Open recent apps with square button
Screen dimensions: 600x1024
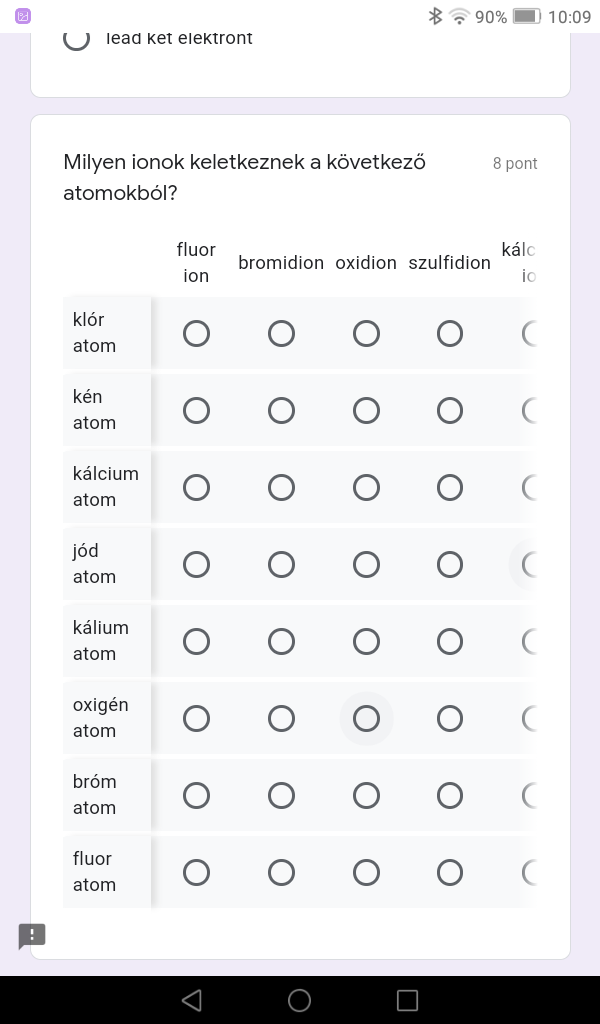[407, 1000]
